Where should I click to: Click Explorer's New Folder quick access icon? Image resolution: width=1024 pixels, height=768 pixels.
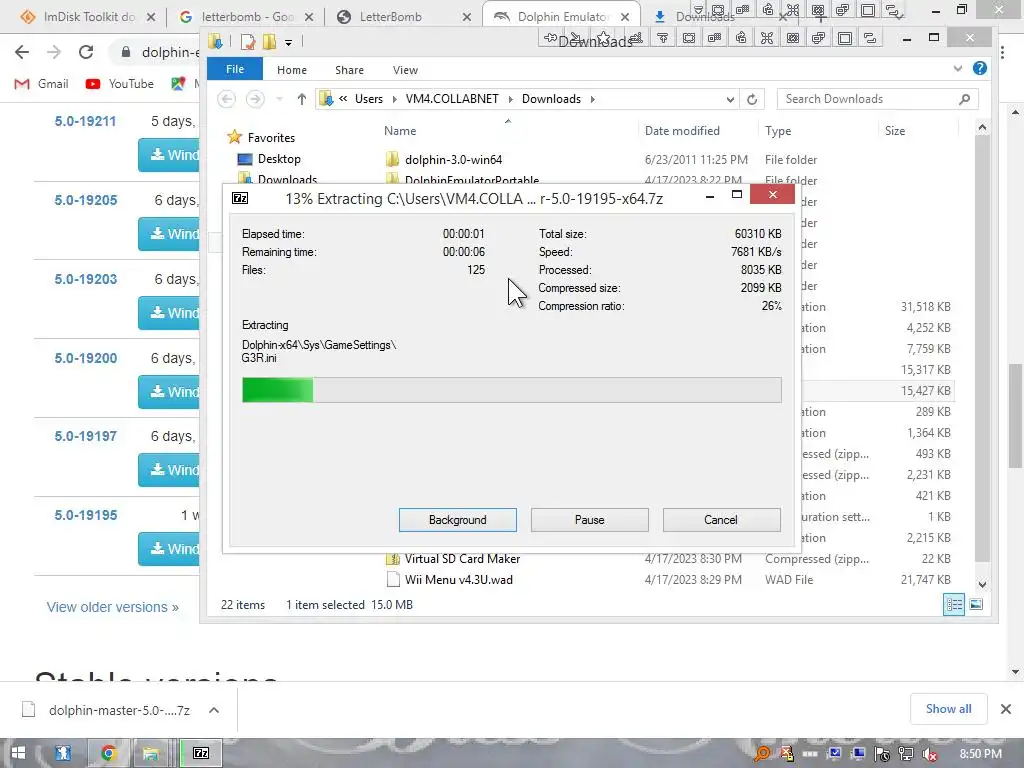[x=269, y=42]
